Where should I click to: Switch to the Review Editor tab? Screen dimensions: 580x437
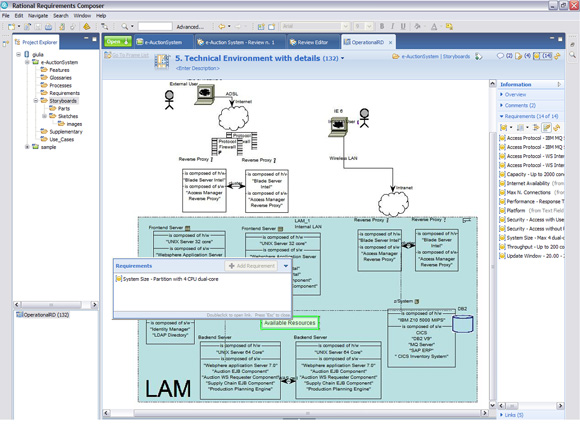313,42
